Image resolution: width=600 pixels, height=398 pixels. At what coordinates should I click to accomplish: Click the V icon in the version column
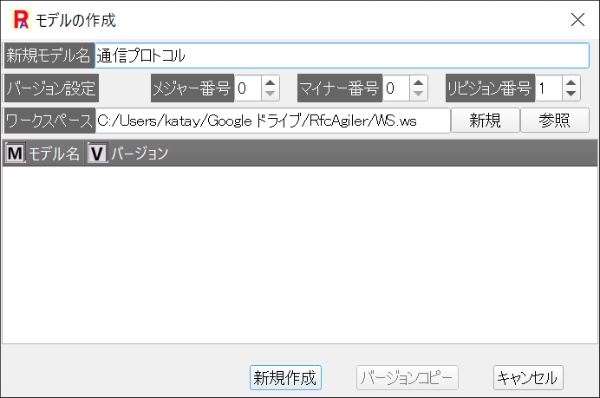[98, 153]
